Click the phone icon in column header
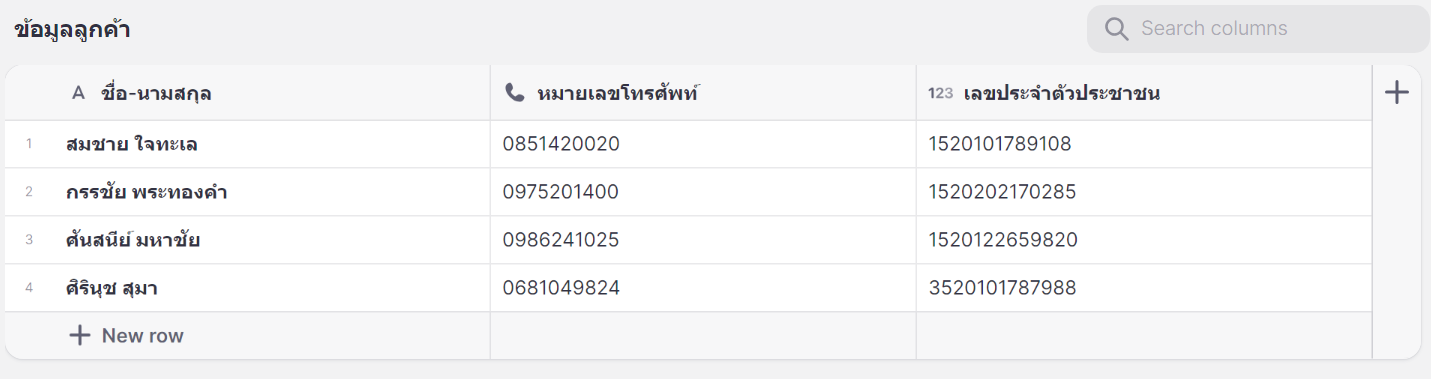Screen dimensions: 1431x379 (x=515, y=93)
